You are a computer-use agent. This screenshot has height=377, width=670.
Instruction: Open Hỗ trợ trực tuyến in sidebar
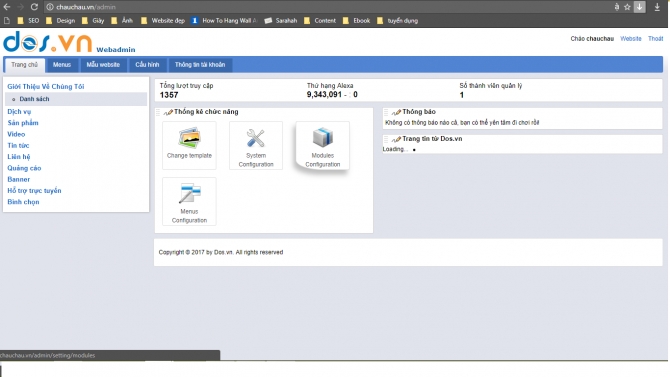34,191
